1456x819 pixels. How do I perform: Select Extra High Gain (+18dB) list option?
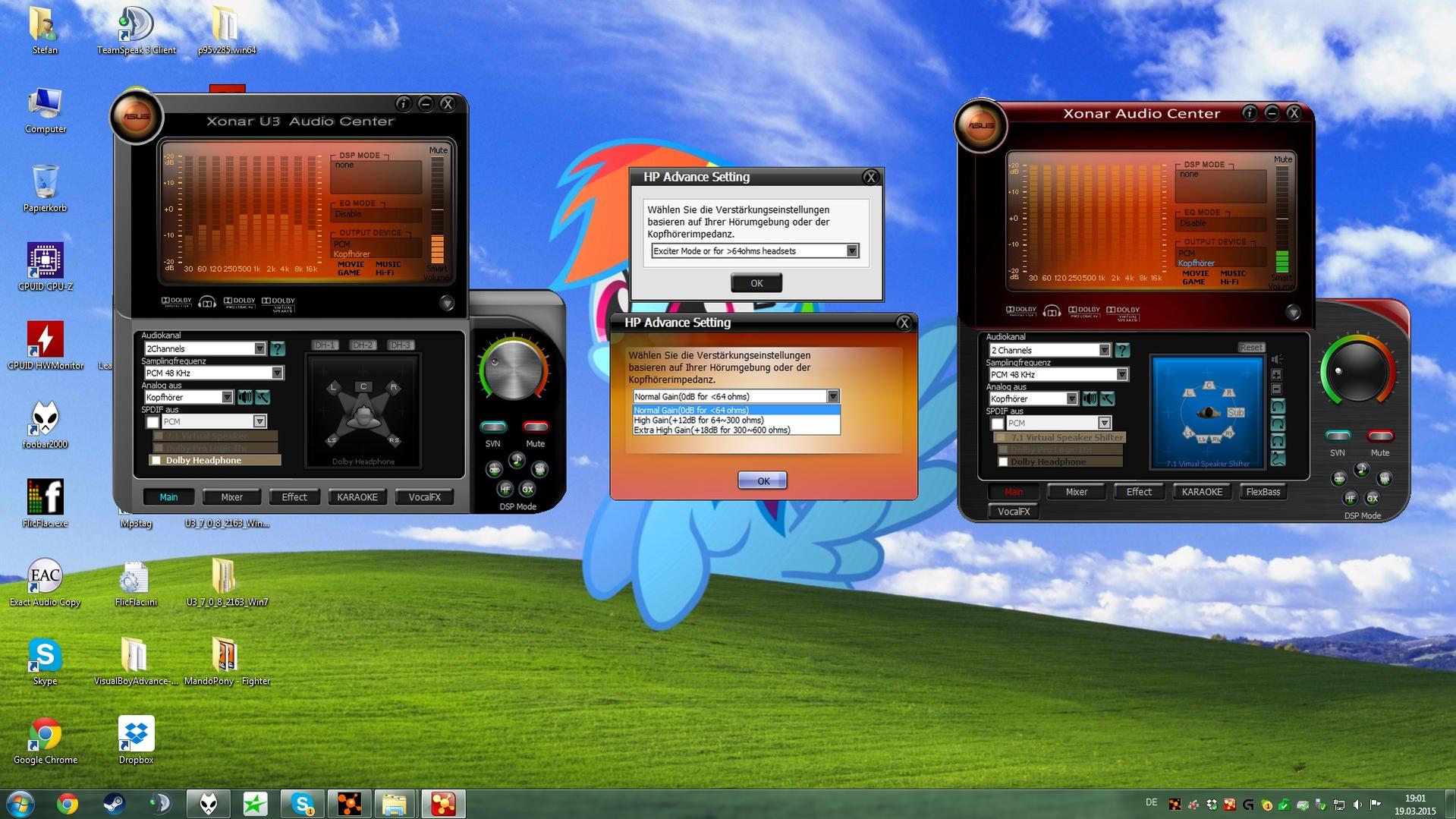[736, 430]
